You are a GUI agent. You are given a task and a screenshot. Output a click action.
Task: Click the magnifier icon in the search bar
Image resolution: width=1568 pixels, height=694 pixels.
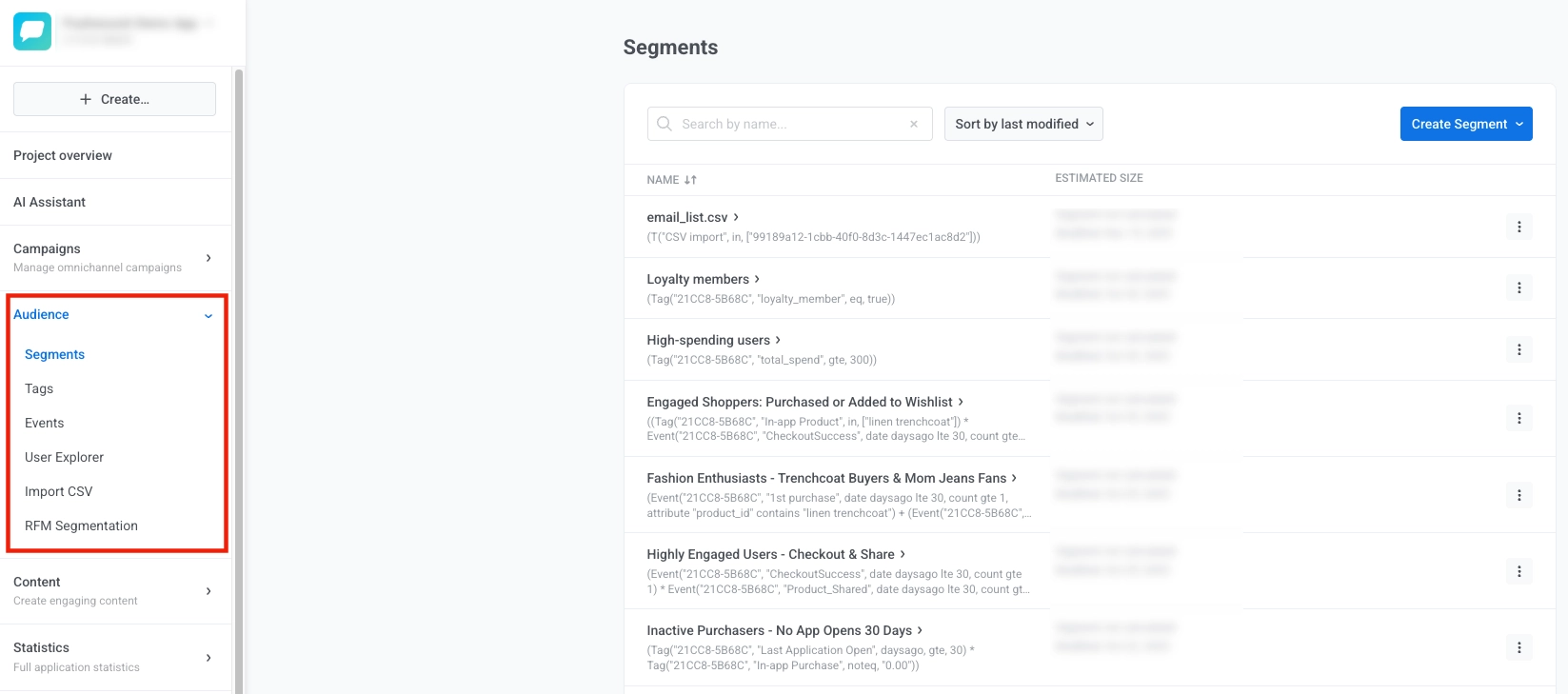tap(664, 124)
